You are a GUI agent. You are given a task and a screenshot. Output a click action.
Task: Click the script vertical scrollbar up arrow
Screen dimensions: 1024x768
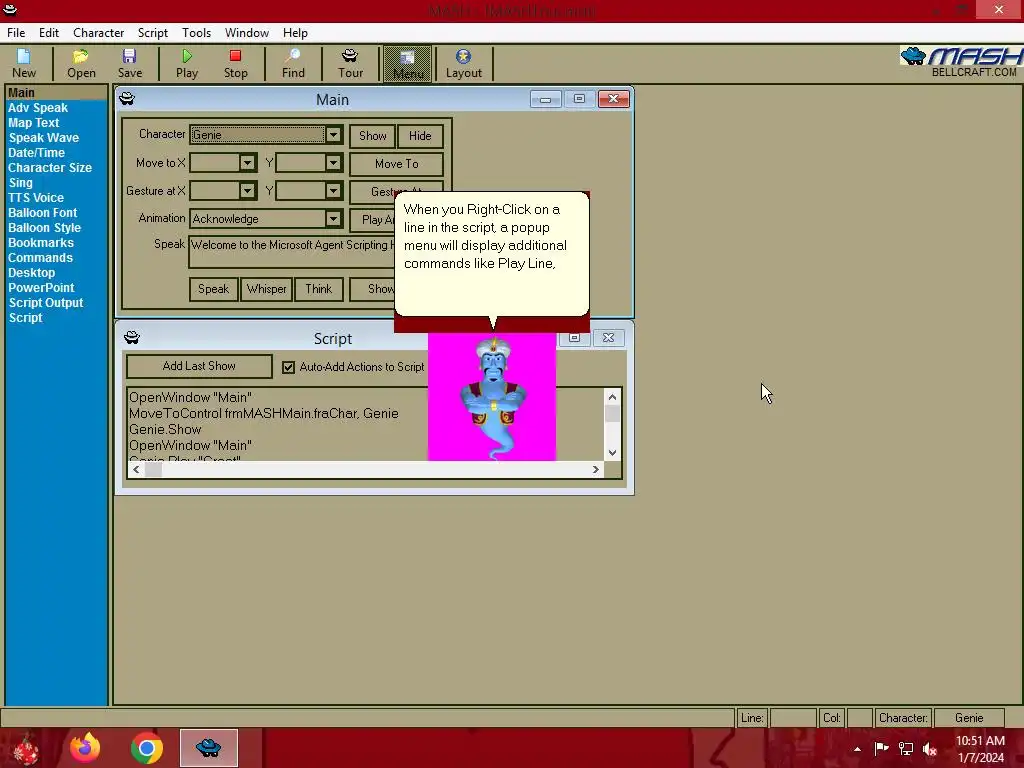tap(613, 396)
